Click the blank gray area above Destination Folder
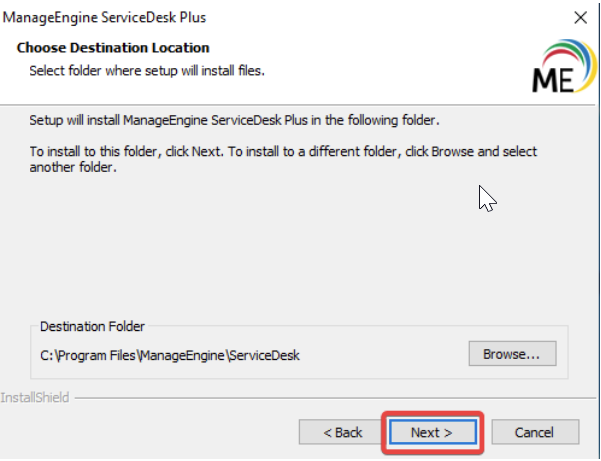The height and width of the screenshot is (461, 601). click(x=250, y=250)
